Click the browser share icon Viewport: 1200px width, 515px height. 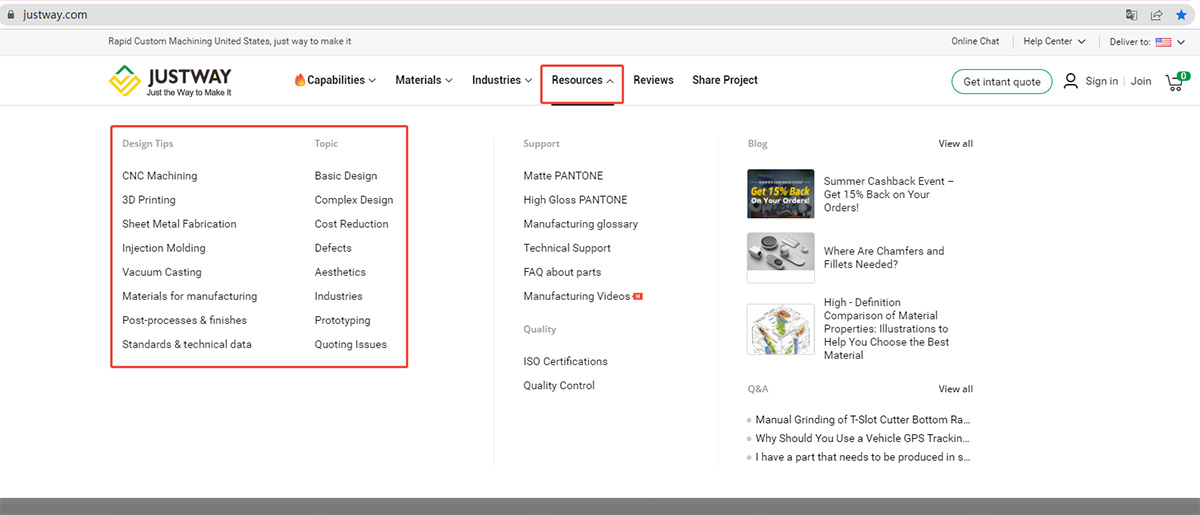1157,15
